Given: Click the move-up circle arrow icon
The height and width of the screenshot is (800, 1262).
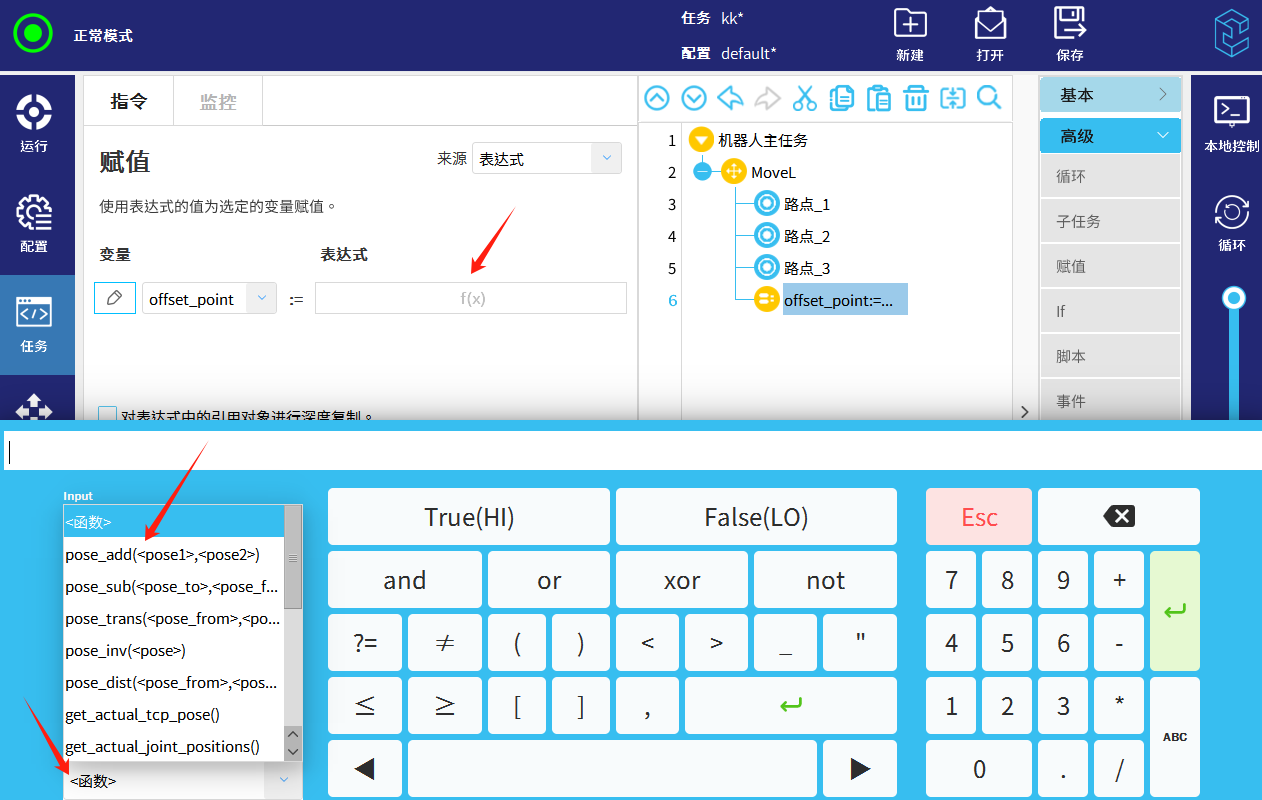Looking at the screenshot, I should coord(657,98).
